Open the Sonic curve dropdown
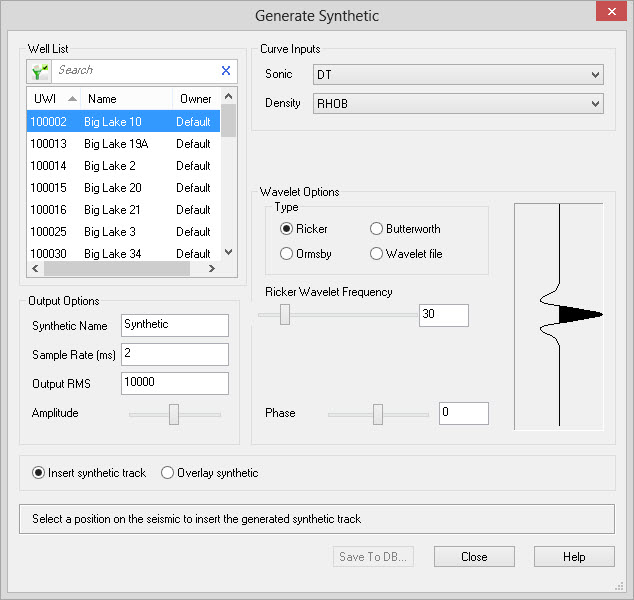The width and height of the screenshot is (634, 600). [x=458, y=75]
